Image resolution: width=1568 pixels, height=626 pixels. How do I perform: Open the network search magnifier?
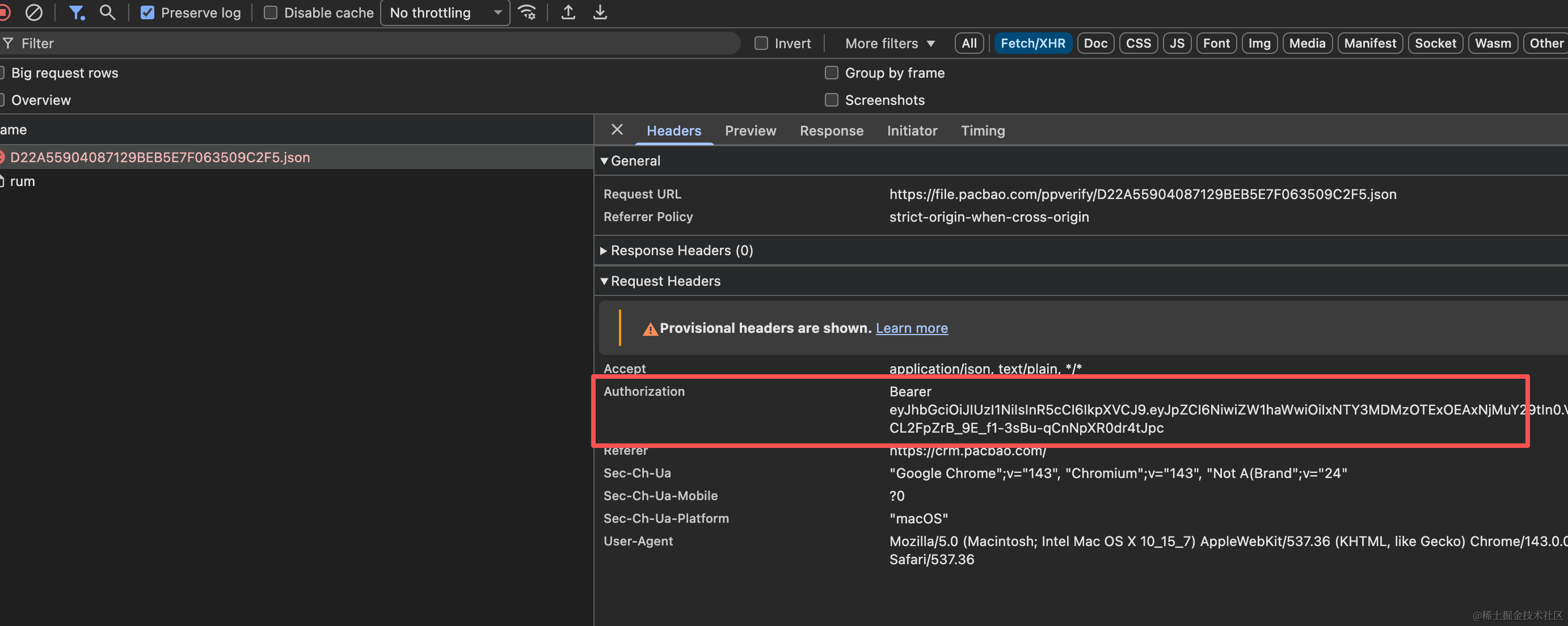click(107, 12)
